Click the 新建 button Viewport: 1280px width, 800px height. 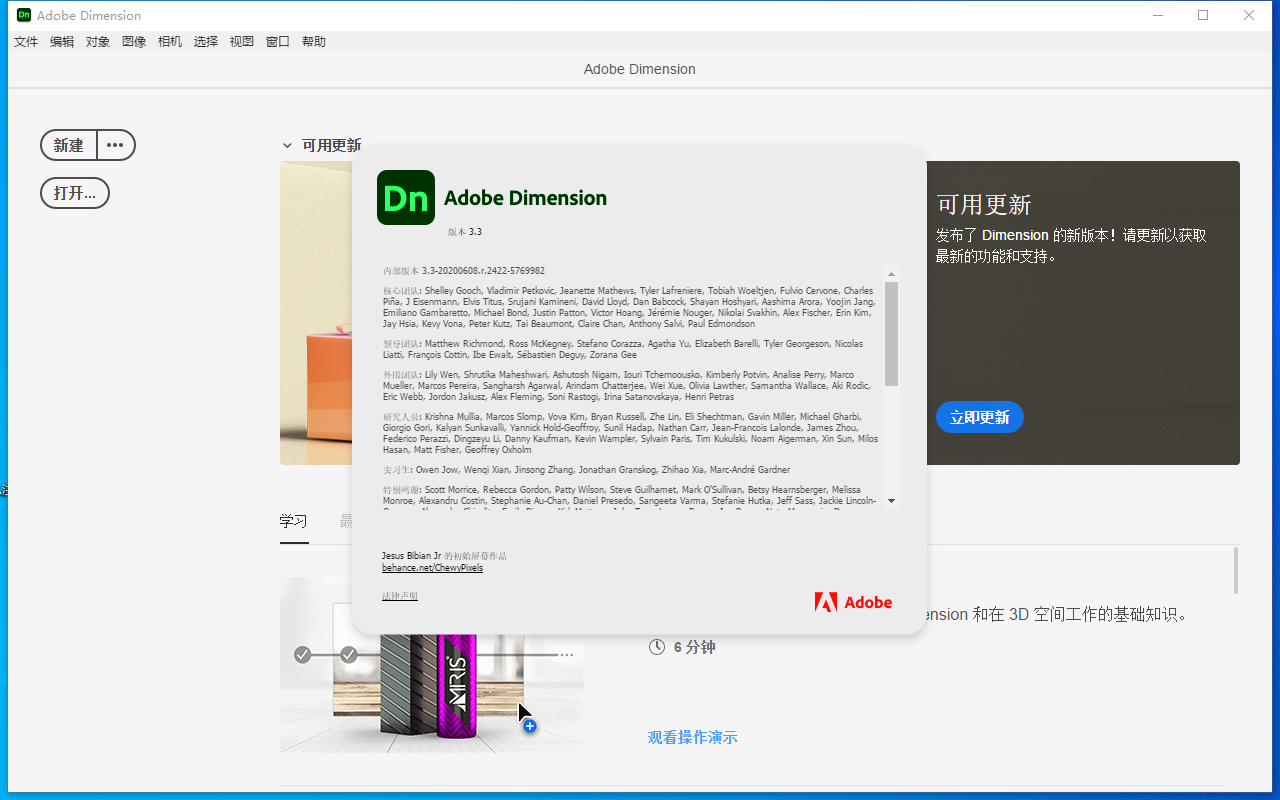click(x=68, y=145)
